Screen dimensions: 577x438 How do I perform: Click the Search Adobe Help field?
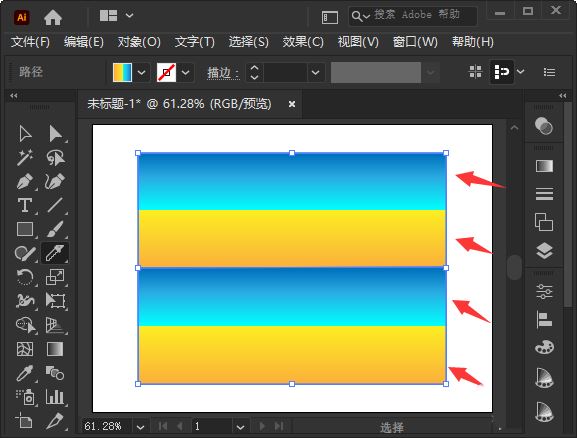[x=413, y=16]
